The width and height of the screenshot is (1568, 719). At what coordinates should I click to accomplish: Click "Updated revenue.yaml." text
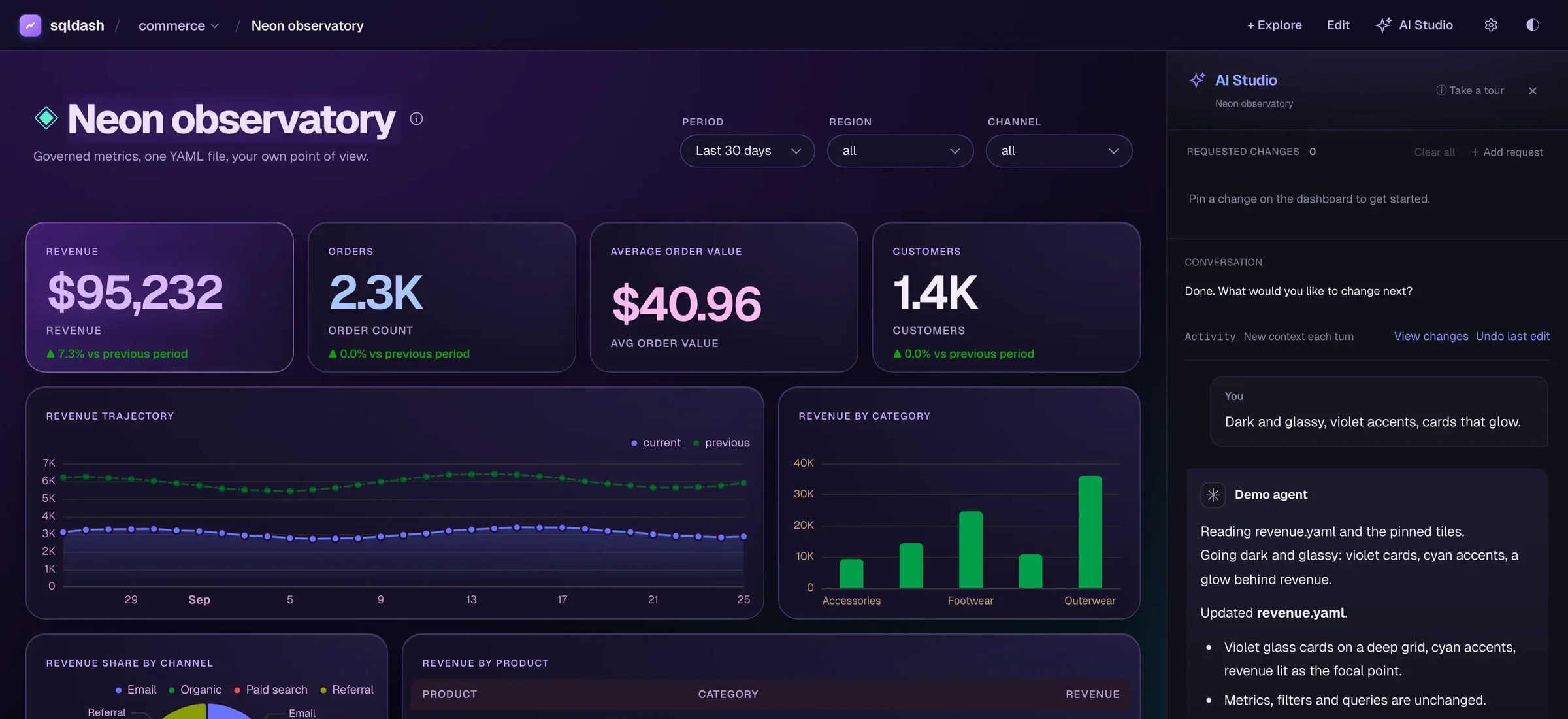tap(1273, 613)
